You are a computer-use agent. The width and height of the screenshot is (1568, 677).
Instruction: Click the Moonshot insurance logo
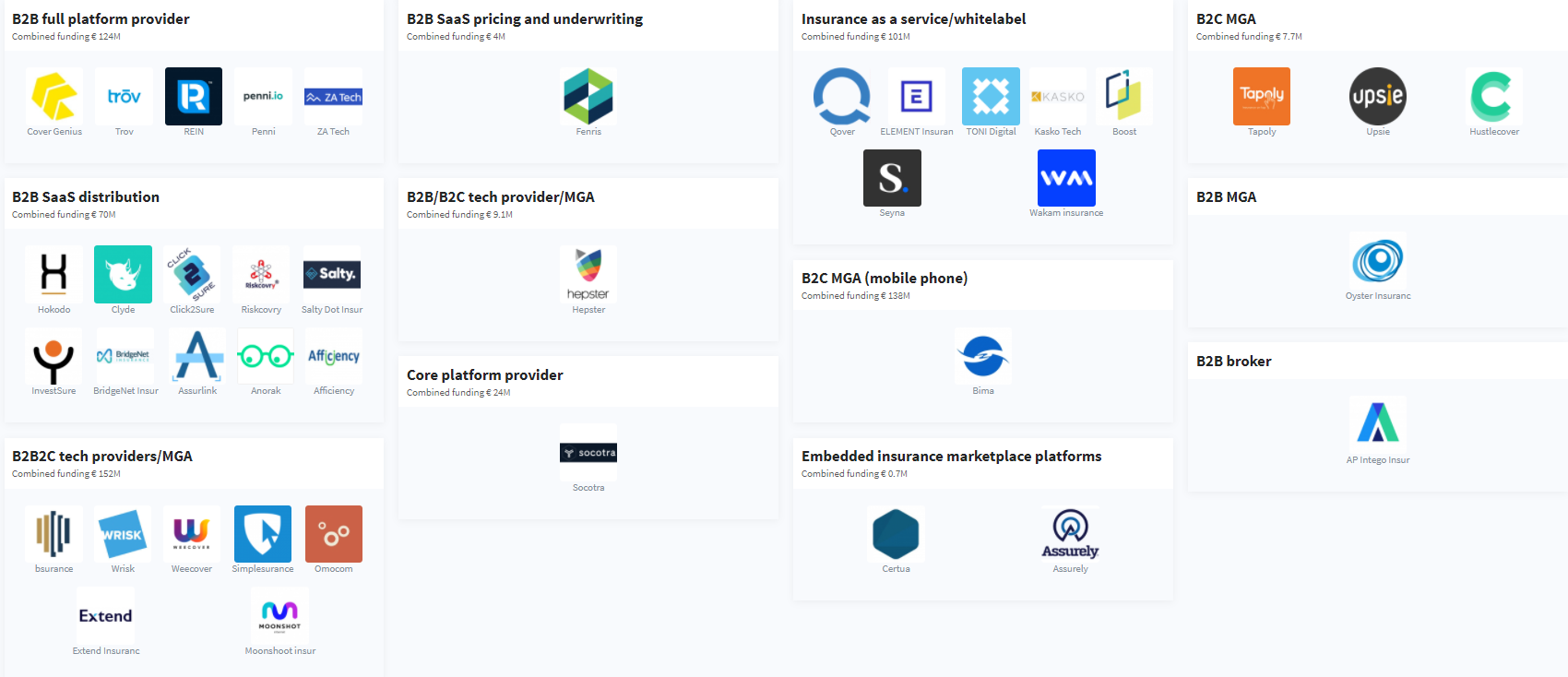(279, 616)
